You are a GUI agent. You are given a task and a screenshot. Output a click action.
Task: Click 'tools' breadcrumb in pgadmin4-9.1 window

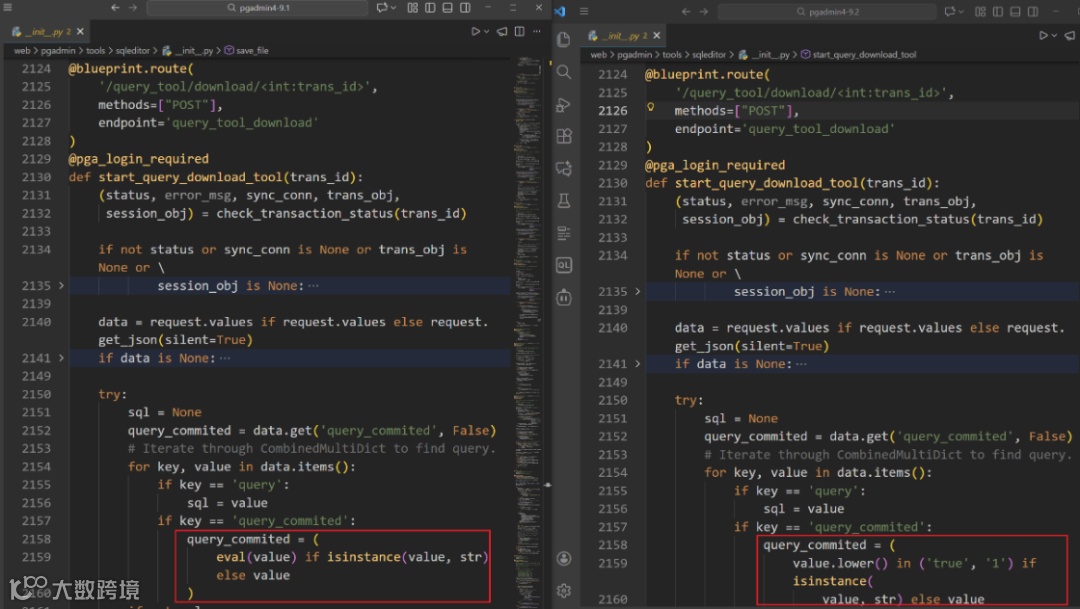(96, 50)
